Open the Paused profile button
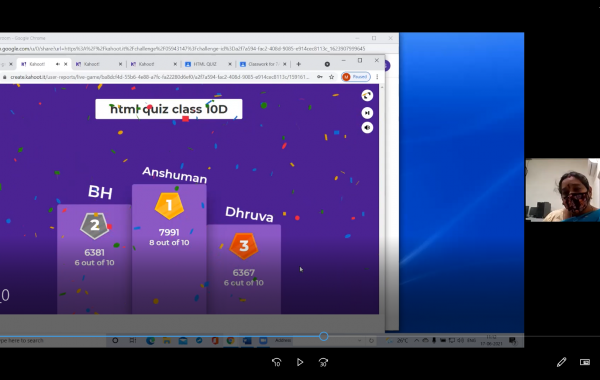600x380 pixels. (355, 77)
